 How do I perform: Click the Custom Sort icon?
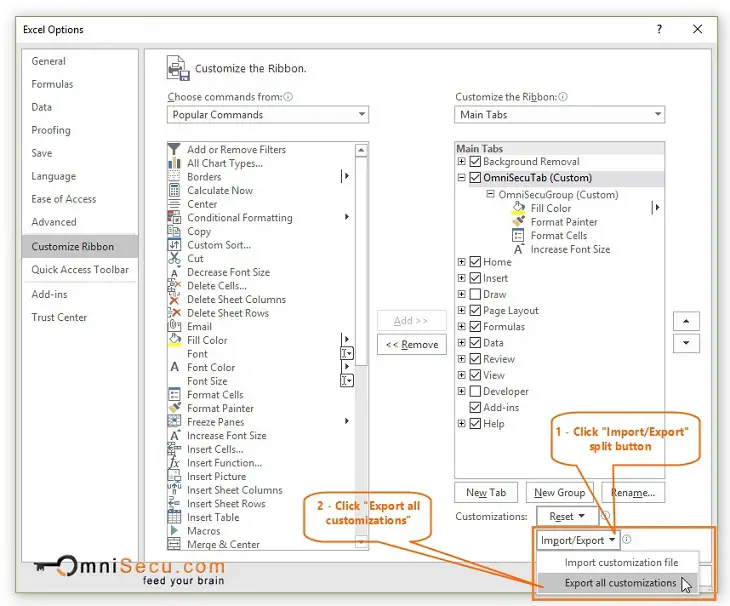pyautogui.click(x=174, y=245)
